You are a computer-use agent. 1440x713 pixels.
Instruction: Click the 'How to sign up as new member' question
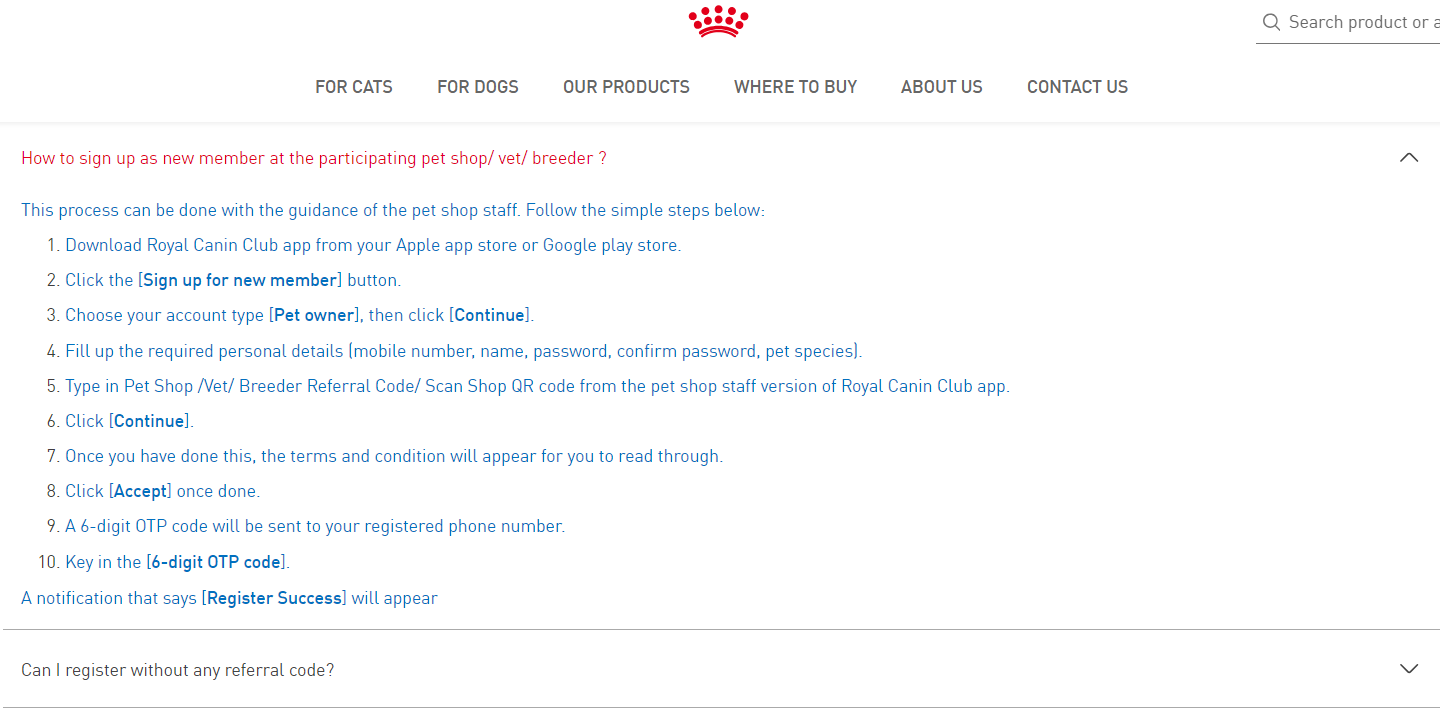pyautogui.click(x=314, y=158)
